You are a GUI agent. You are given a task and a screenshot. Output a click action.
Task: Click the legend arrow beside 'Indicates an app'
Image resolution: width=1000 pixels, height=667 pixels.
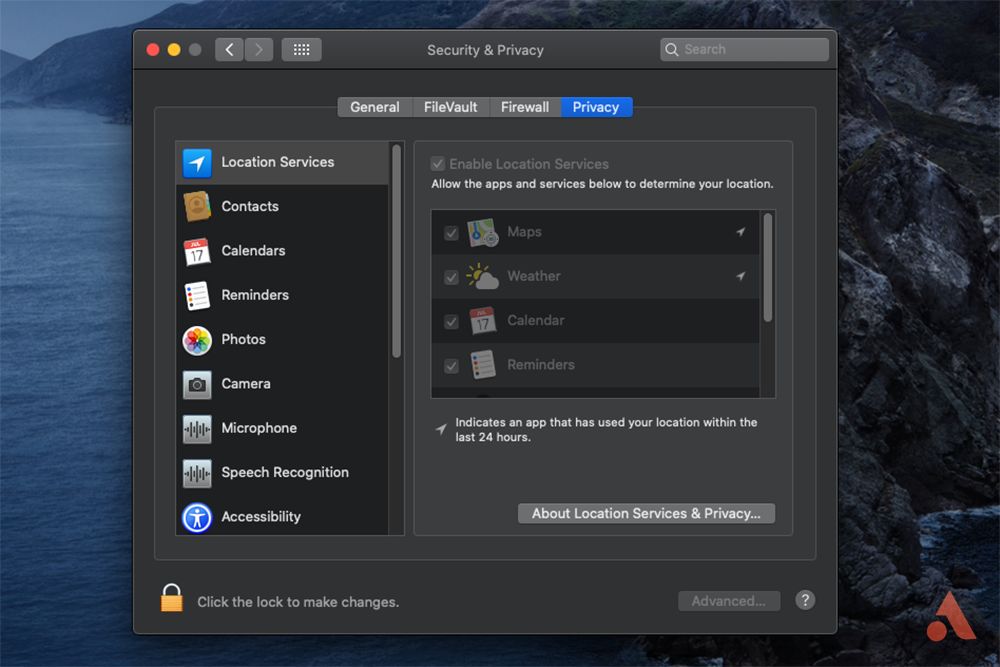click(441, 429)
